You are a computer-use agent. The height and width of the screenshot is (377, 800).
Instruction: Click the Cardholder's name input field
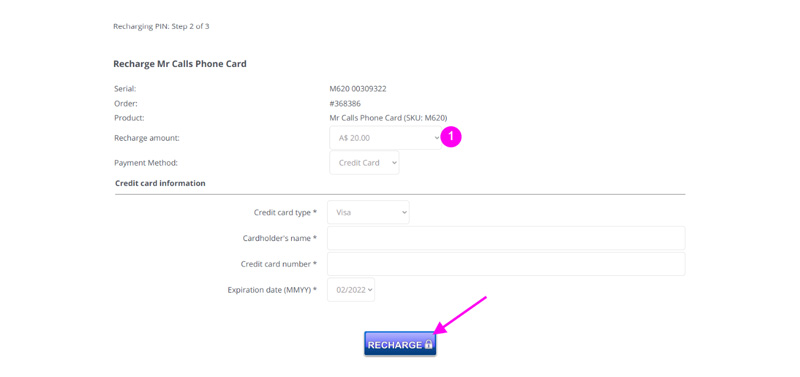coord(506,238)
